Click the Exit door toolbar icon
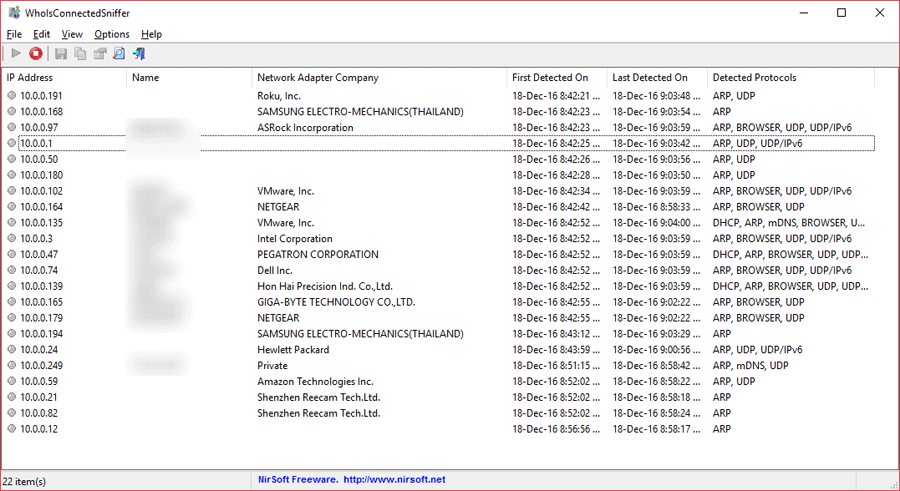This screenshot has height=491, width=900. tap(139, 53)
